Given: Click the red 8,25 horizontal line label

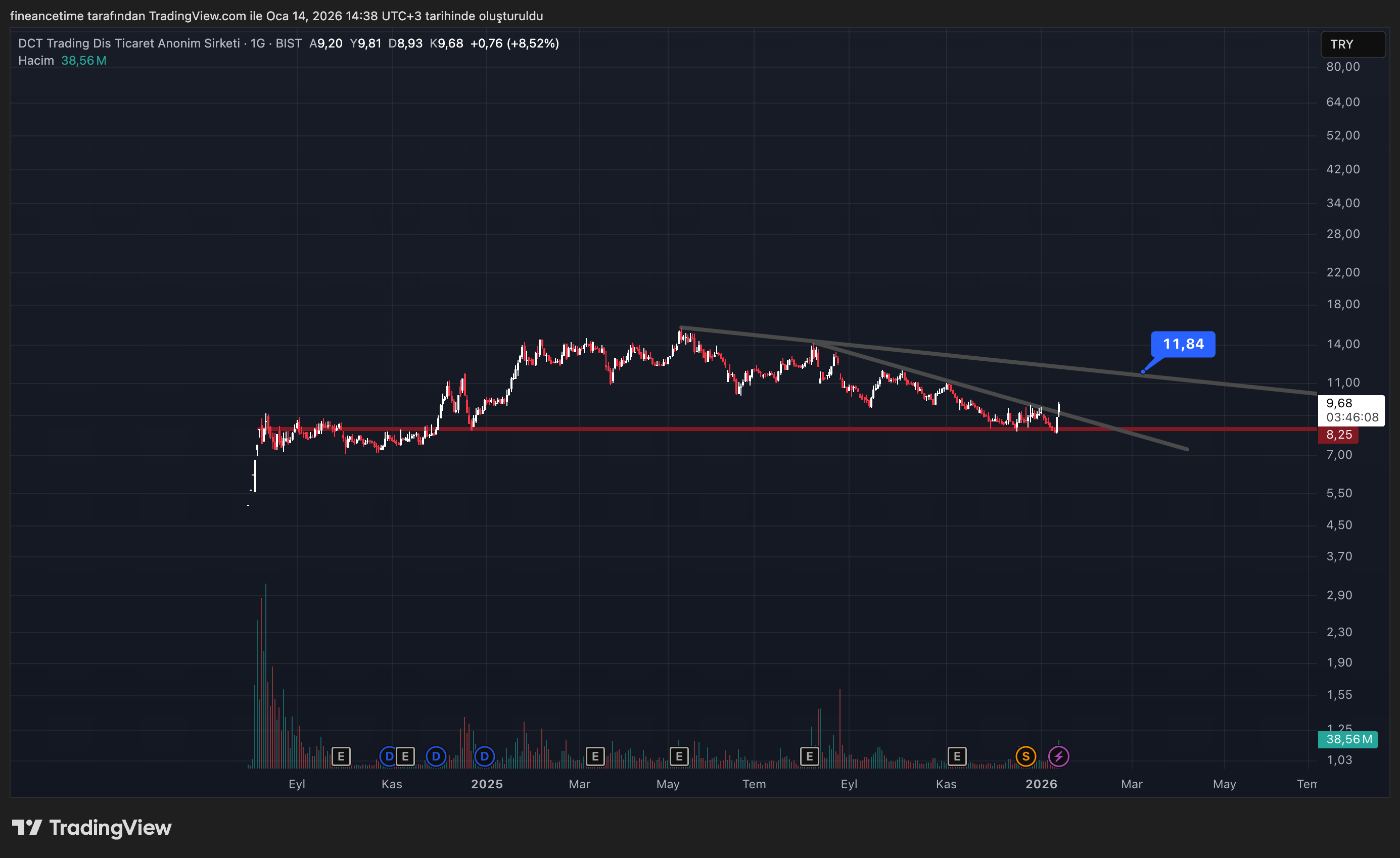Looking at the screenshot, I should click(x=1339, y=434).
